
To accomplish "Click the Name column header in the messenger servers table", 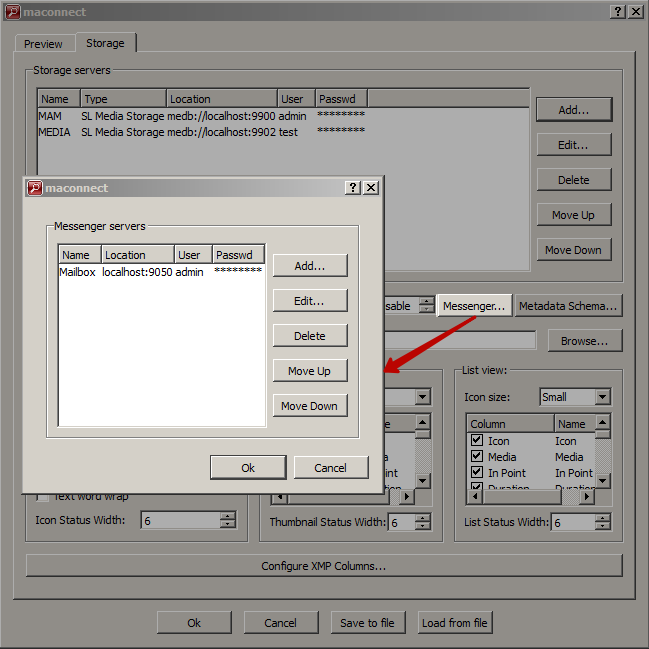I will pos(80,255).
